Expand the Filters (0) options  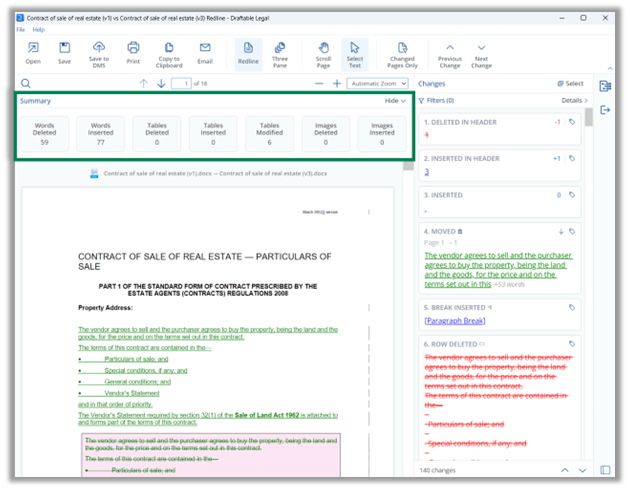point(436,101)
